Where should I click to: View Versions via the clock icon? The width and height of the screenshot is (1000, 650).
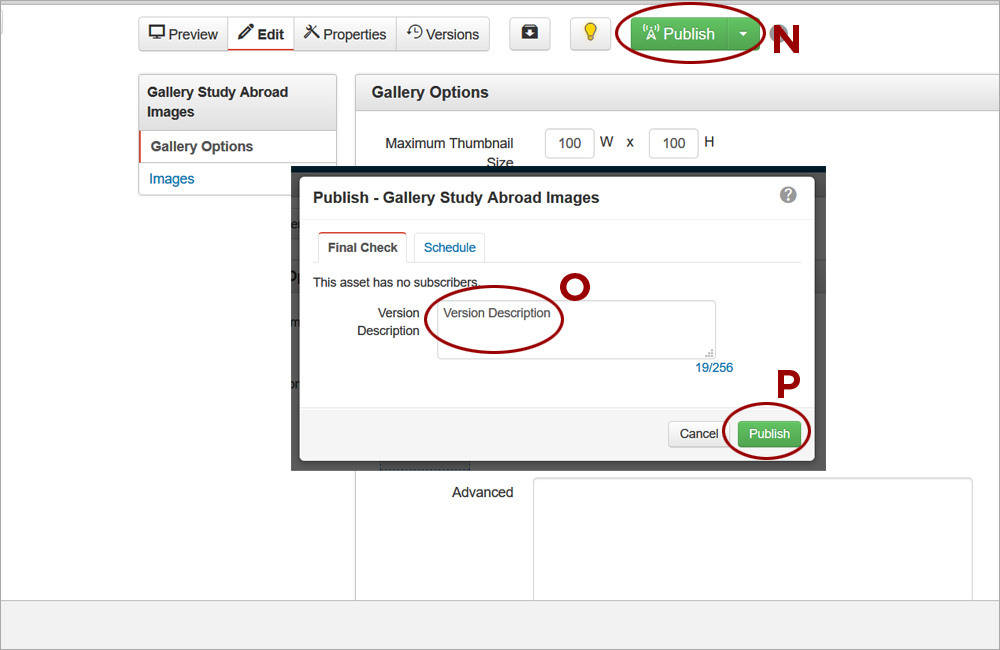click(x=414, y=33)
